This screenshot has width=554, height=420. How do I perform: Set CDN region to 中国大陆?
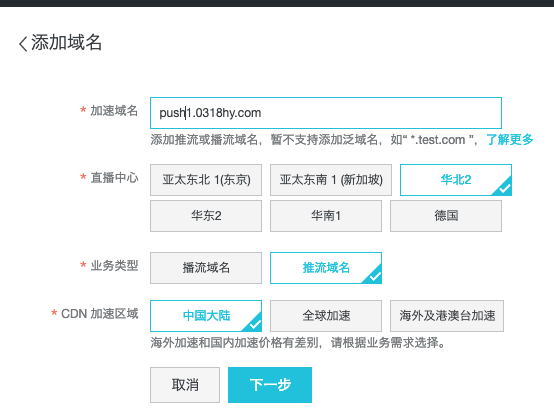click(x=206, y=316)
